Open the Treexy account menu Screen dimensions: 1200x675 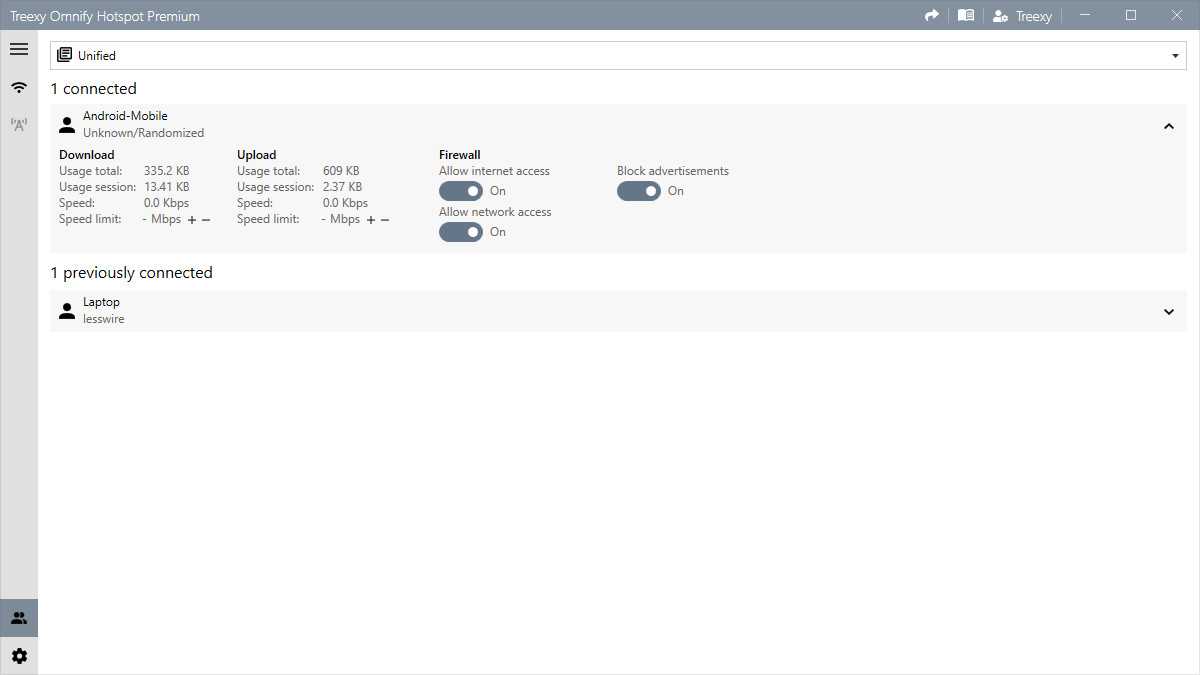(1022, 15)
